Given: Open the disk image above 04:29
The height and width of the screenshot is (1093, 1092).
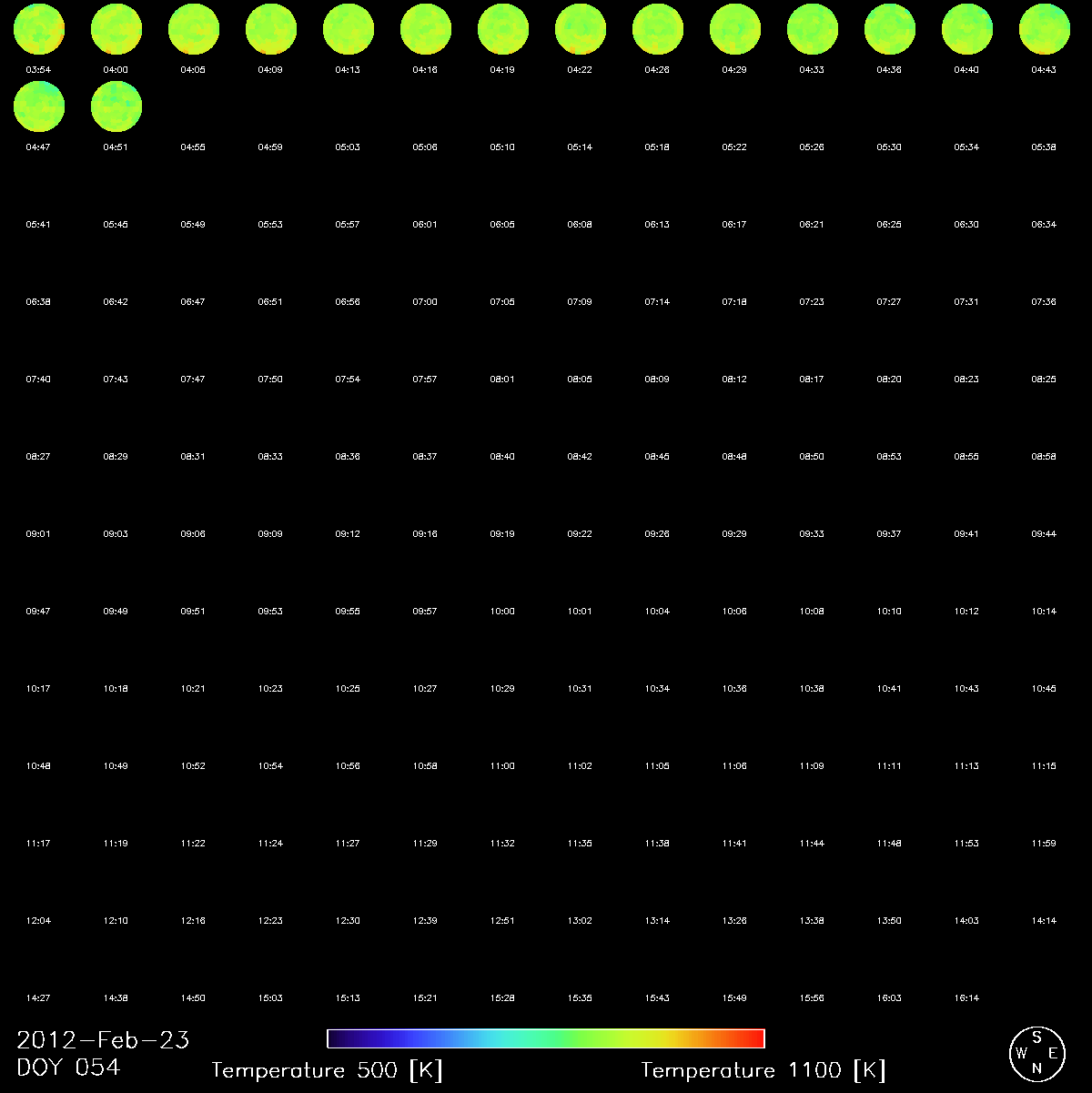Looking at the screenshot, I should click(x=734, y=29).
